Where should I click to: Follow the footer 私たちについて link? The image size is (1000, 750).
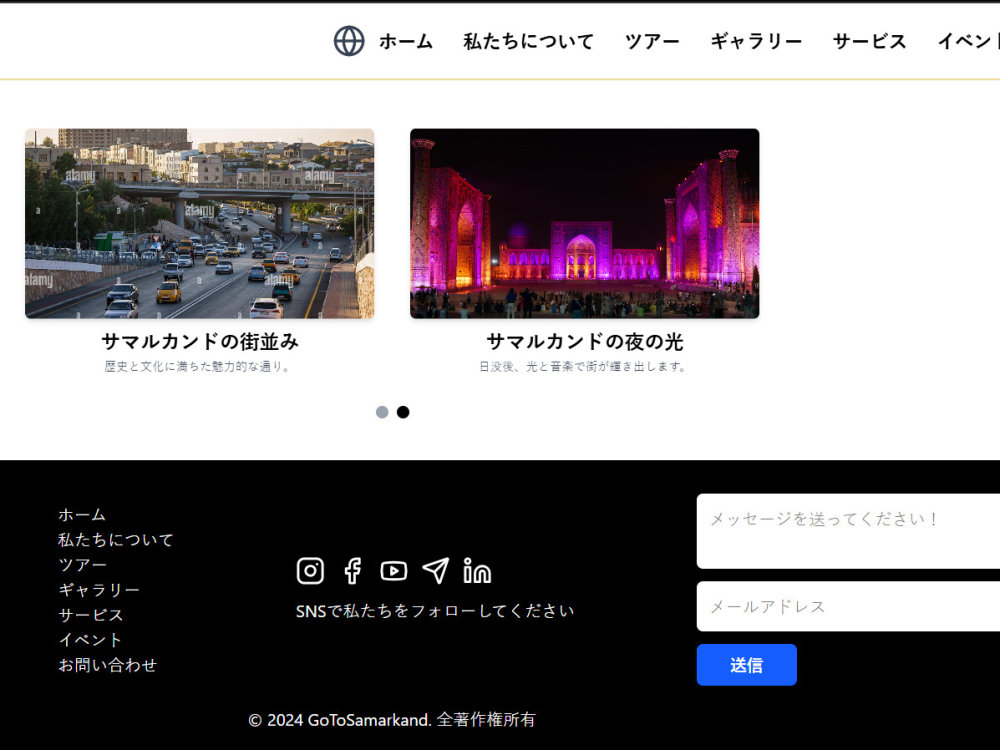coord(115,540)
